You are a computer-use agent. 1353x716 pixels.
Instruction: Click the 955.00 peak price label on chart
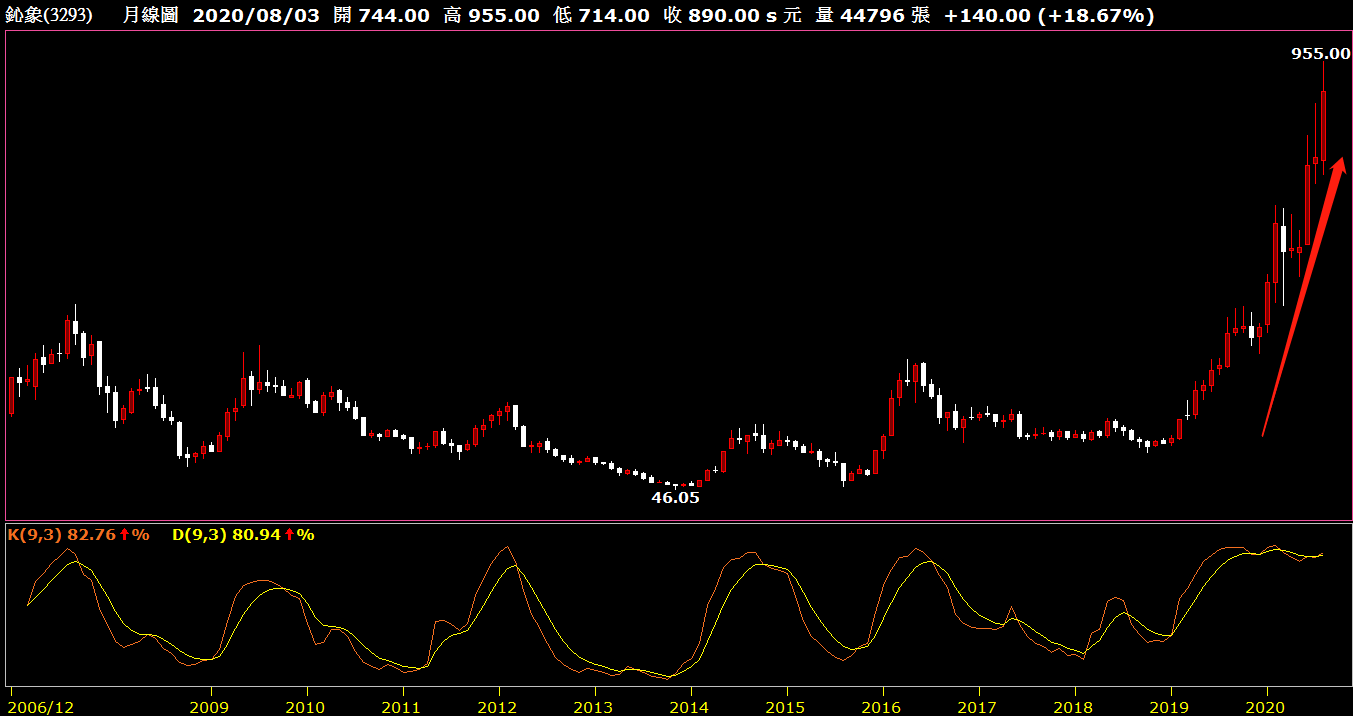pyautogui.click(x=1320, y=54)
